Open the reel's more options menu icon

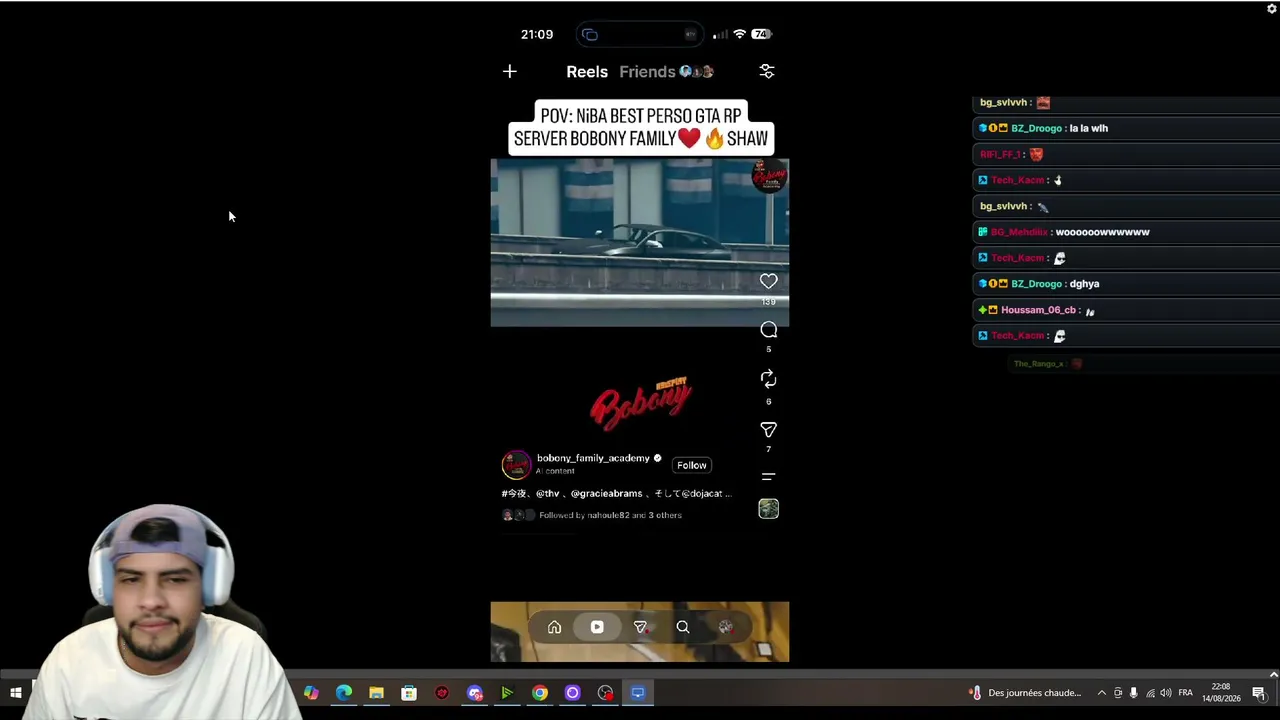coord(768,477)
